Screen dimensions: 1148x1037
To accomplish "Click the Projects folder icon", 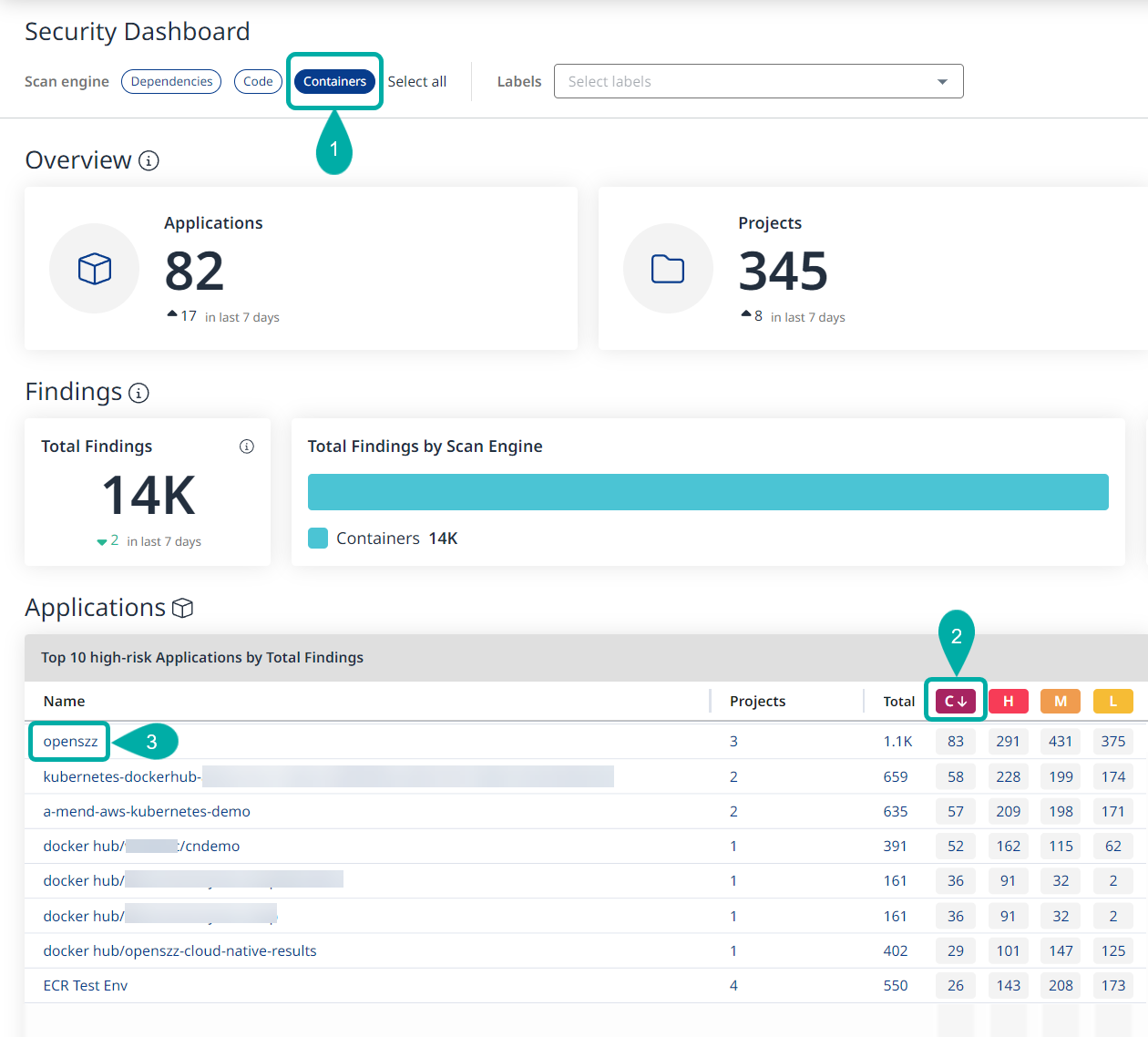I will coord(668,269).
